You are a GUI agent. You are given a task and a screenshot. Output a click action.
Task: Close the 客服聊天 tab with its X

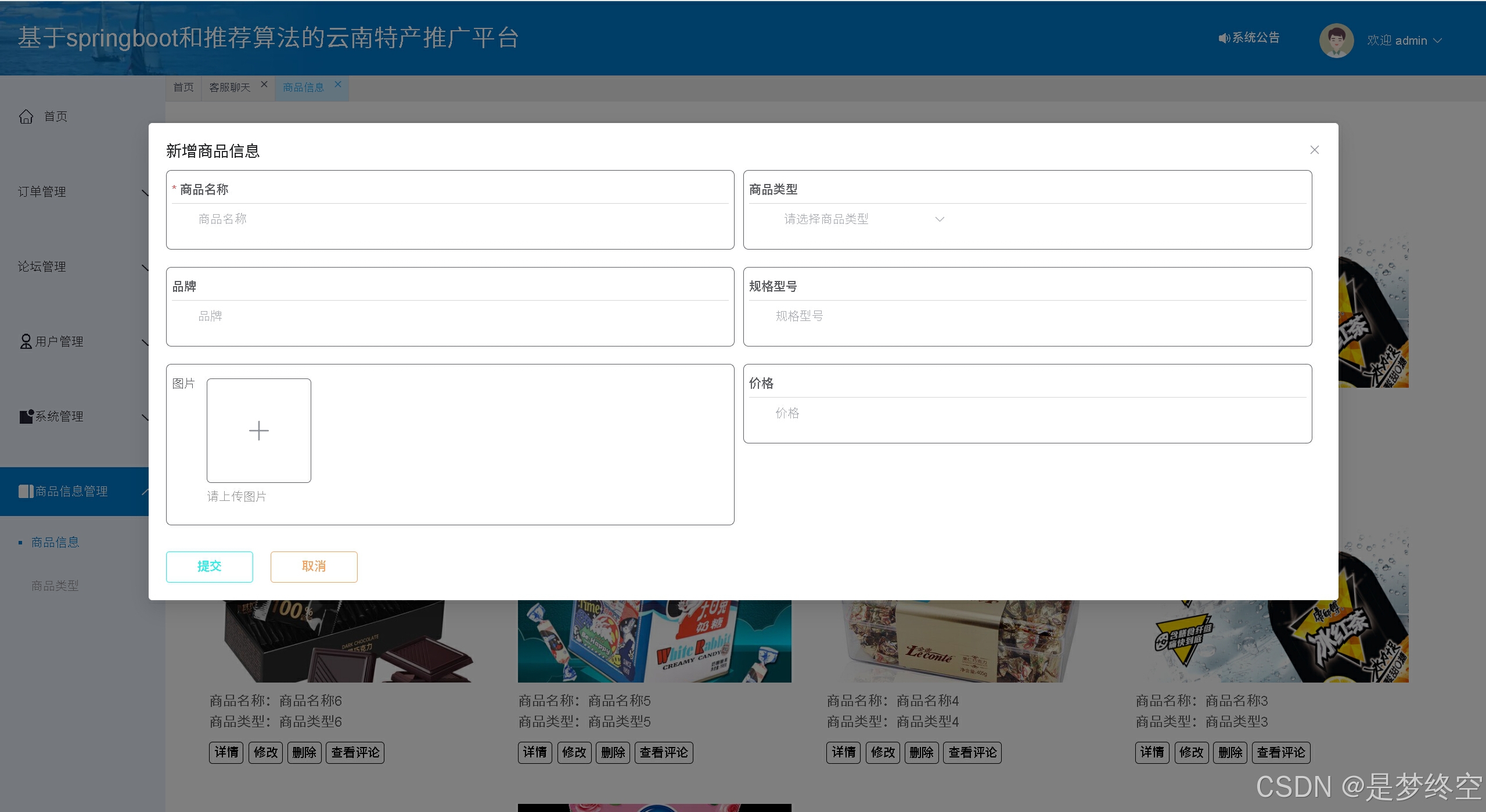tap(264, 84)
